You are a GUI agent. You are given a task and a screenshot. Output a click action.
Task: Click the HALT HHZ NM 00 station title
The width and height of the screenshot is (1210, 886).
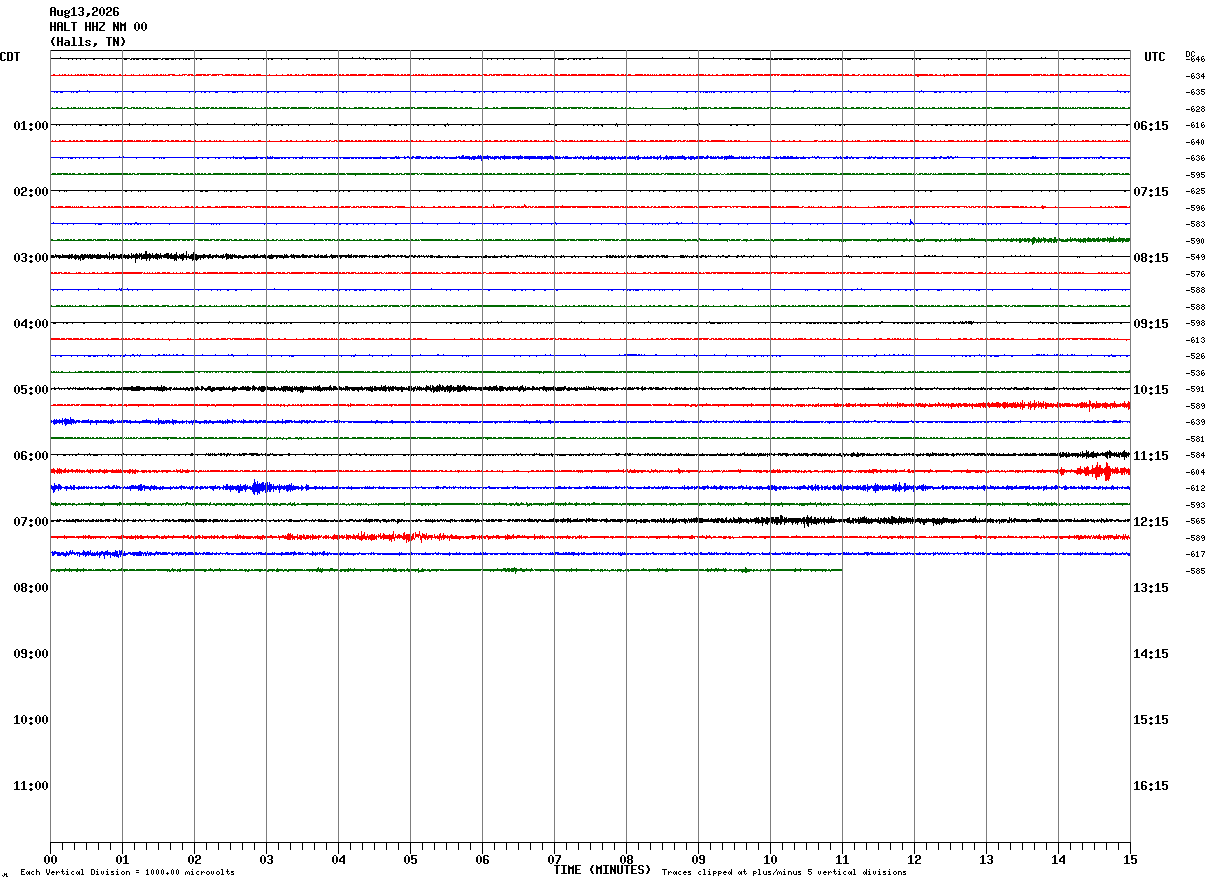(98, 27)
